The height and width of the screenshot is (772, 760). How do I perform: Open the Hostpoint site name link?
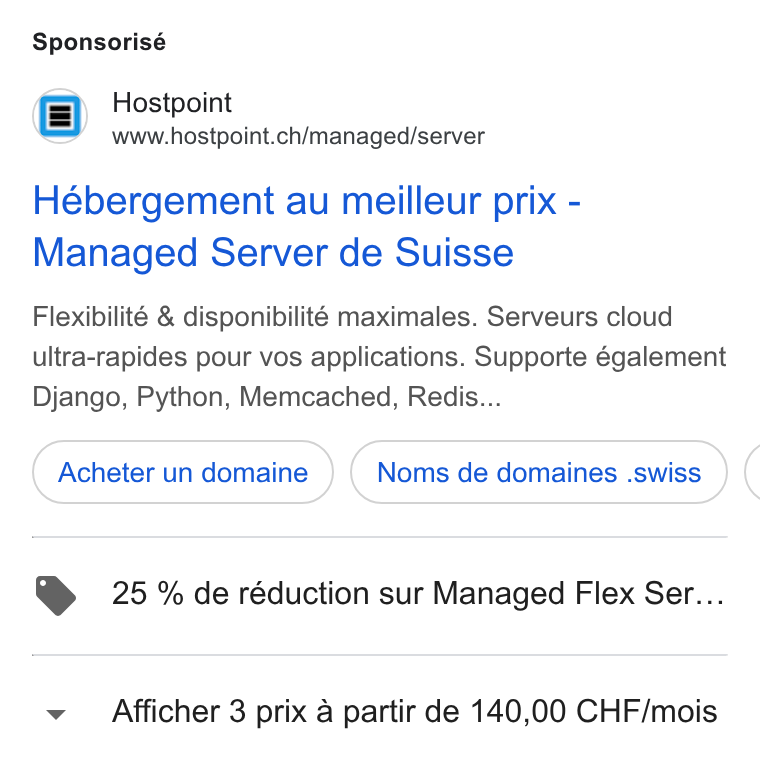pos(172,103)
